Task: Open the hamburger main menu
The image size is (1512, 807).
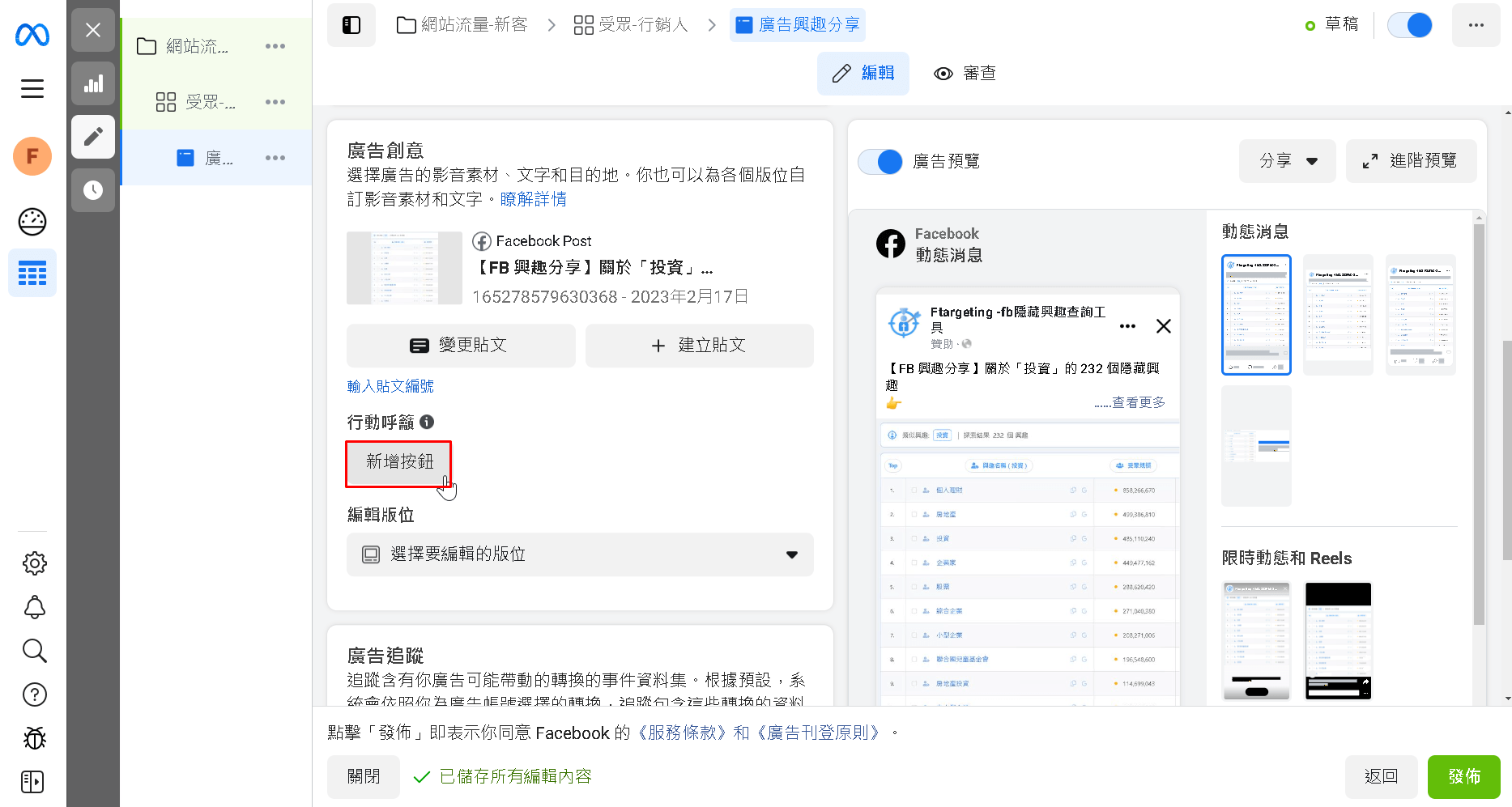Action: pyautogui.click(x=32, y=88)
